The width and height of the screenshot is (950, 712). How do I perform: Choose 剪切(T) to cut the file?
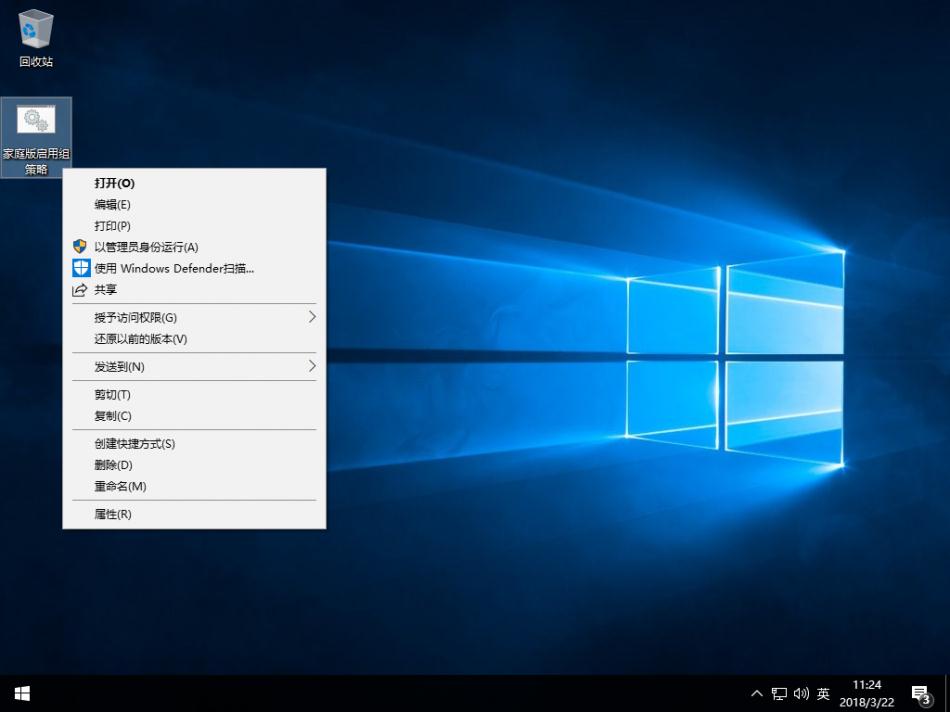tap(194, 394)
